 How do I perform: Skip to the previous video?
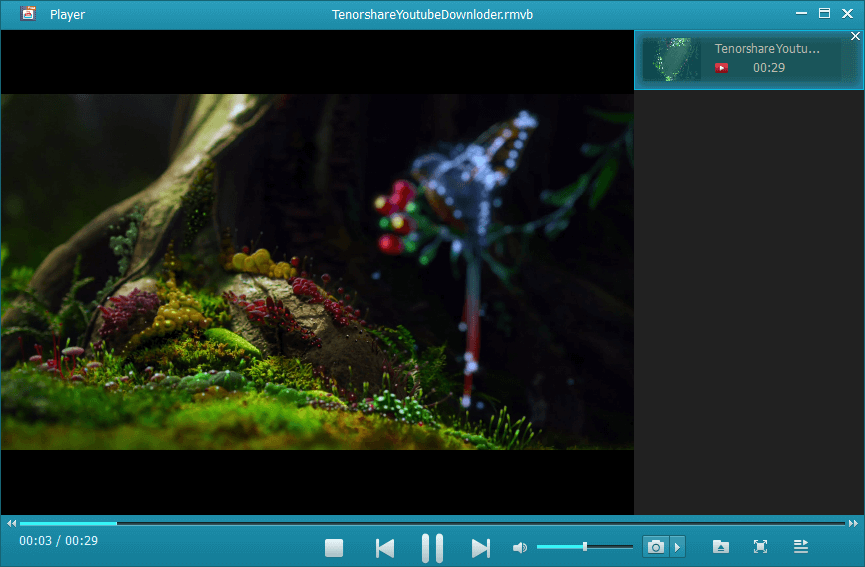point(385,548)
